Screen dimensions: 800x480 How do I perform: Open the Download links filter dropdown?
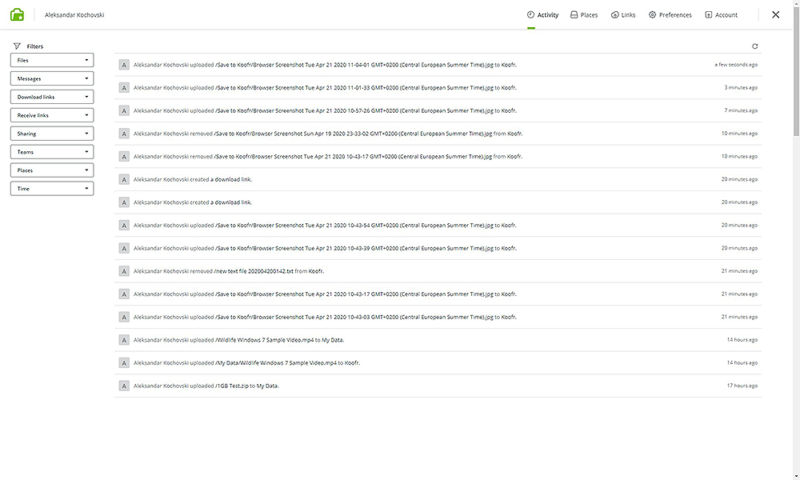pos(52,97)
